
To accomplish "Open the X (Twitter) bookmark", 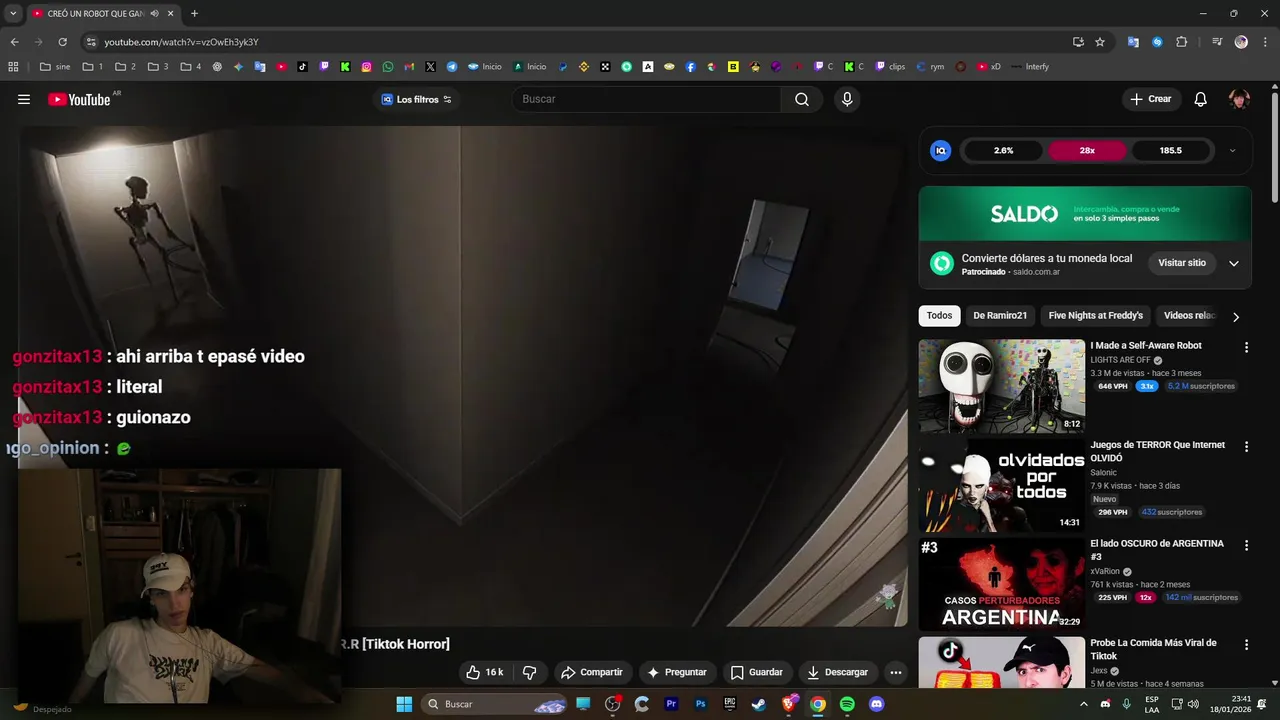I will click(430, 67).
